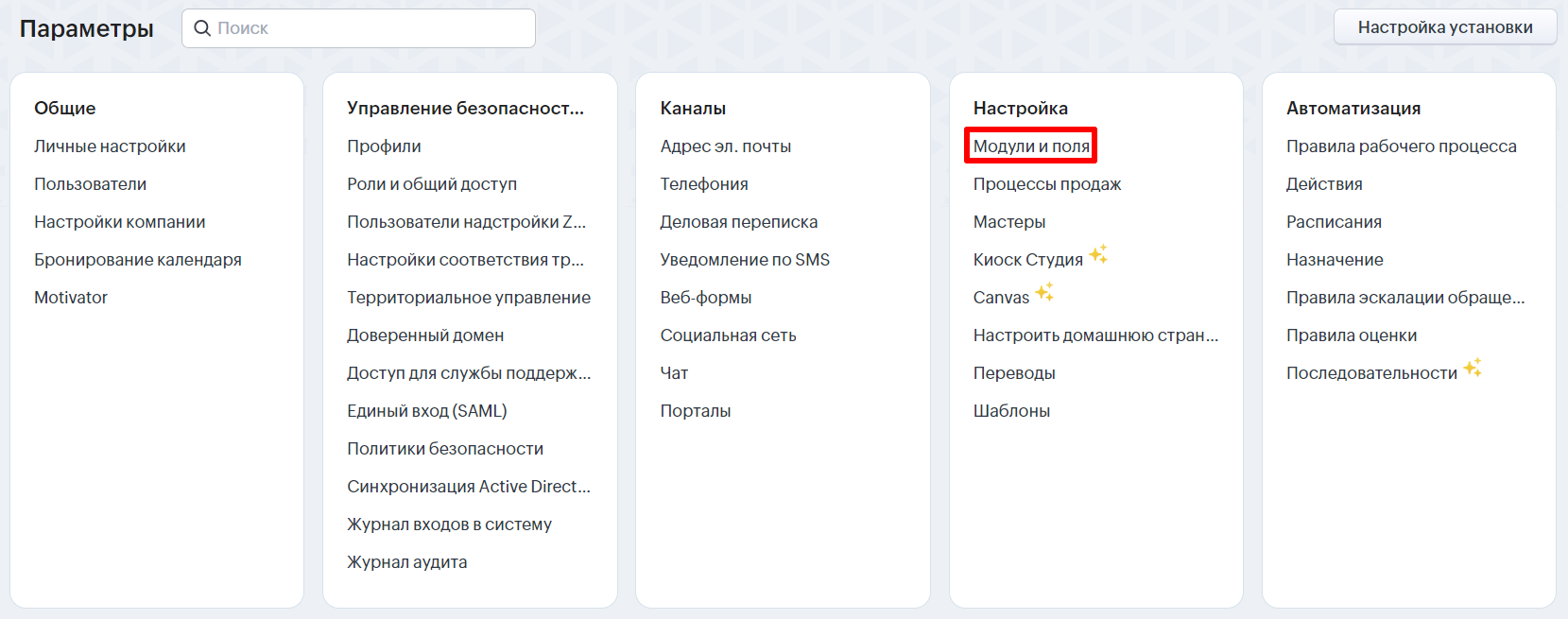Select Шаблоны in Настройка section
This screenshot has width=1568, height=619.
coord(1011,411)
